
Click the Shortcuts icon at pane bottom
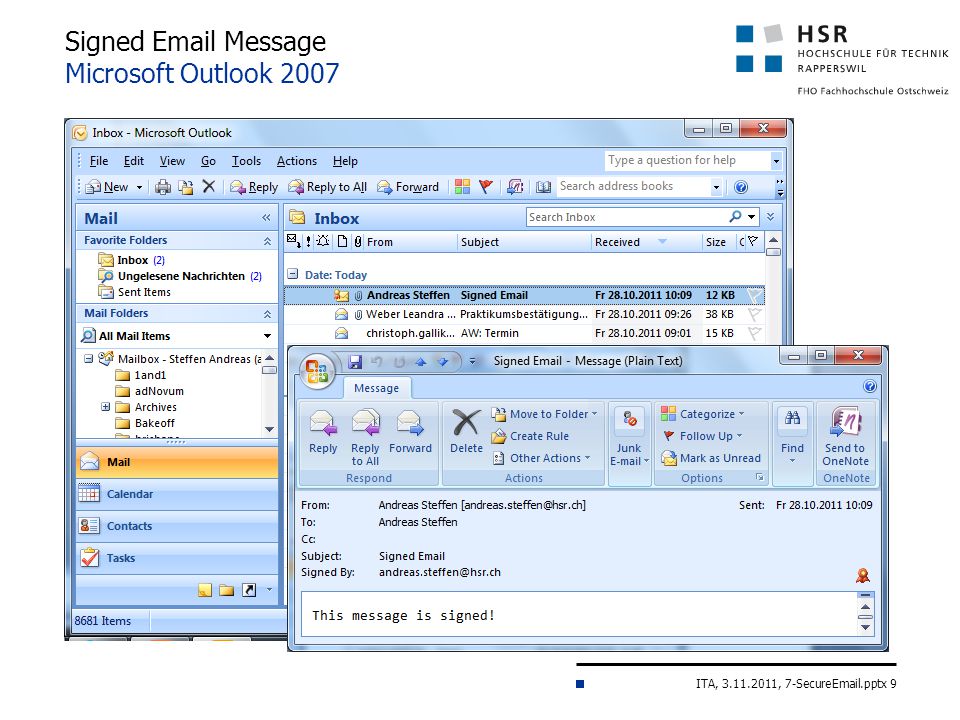(x=249, y=590)
